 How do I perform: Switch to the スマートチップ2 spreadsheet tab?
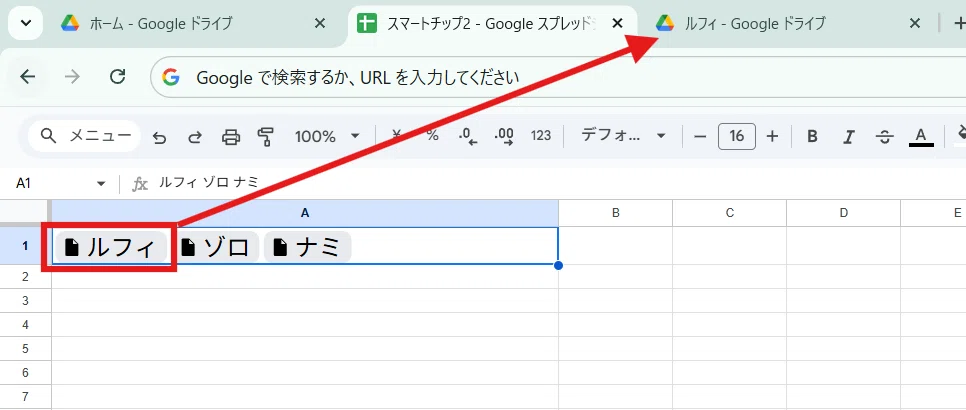492,24
